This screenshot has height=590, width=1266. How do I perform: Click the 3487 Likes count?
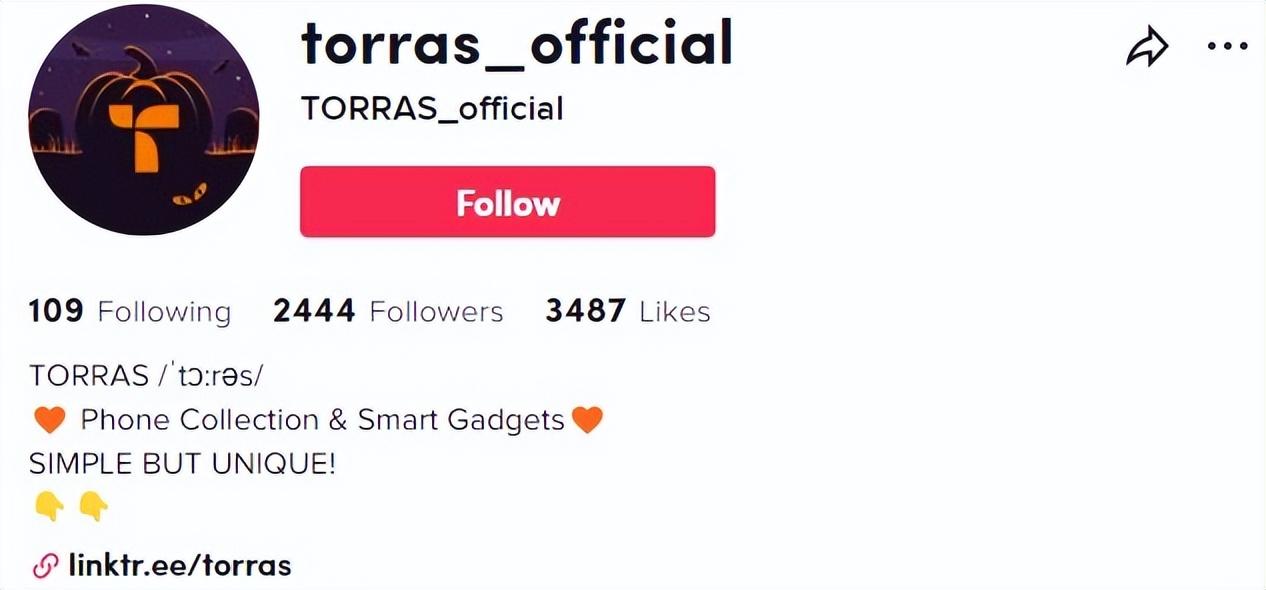pos(628,311)
